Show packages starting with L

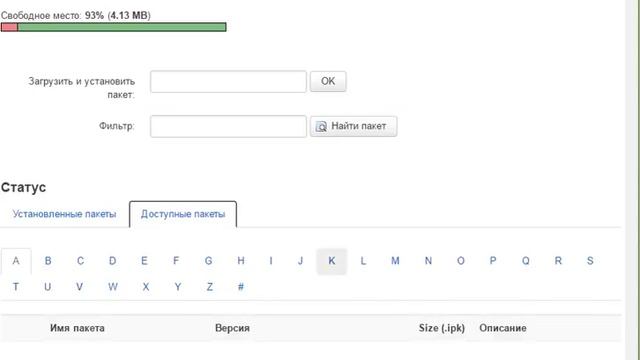pyautogui.click(x=363, y=261)
